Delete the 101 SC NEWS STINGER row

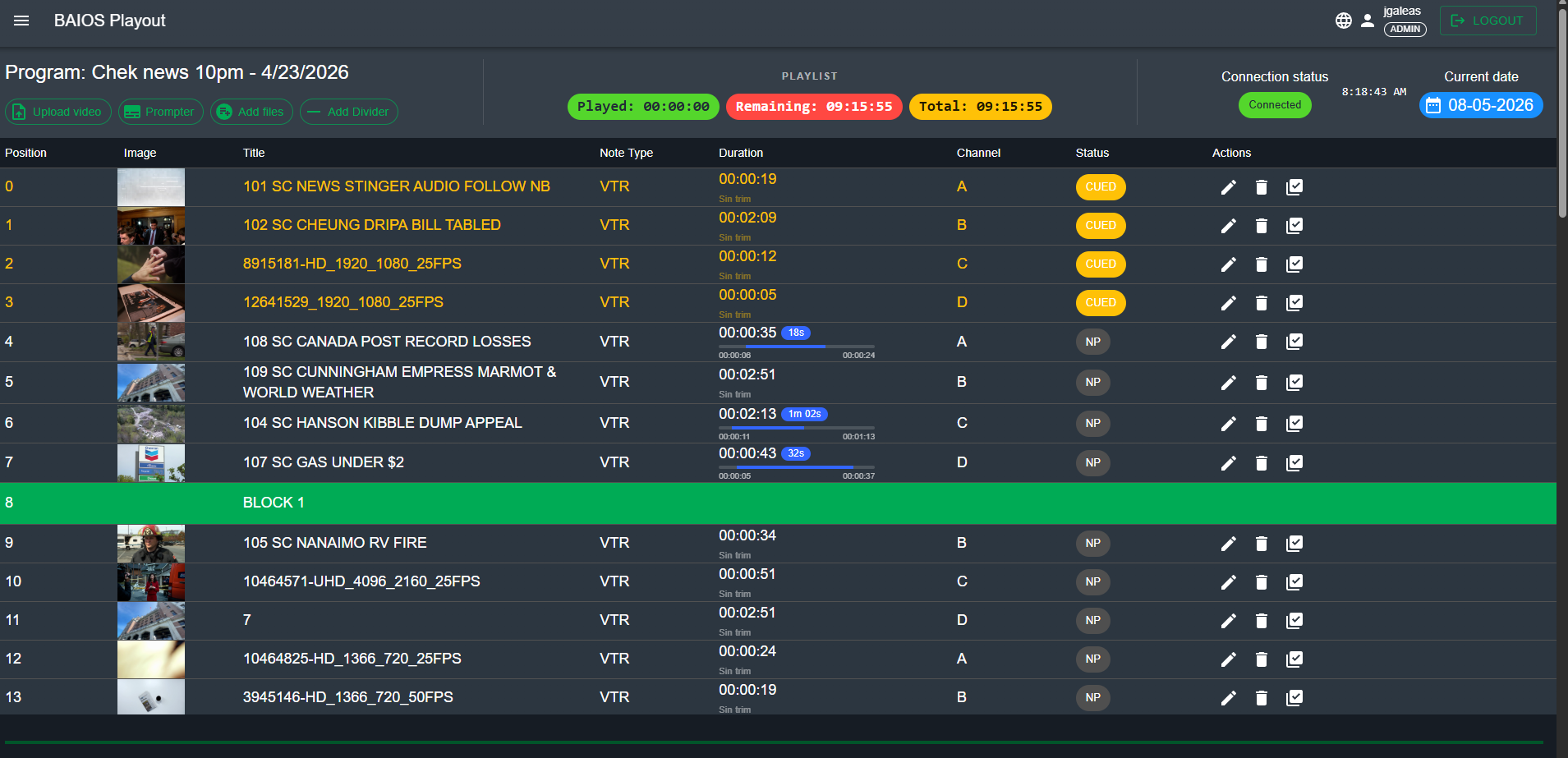[x=1262, y=187]
